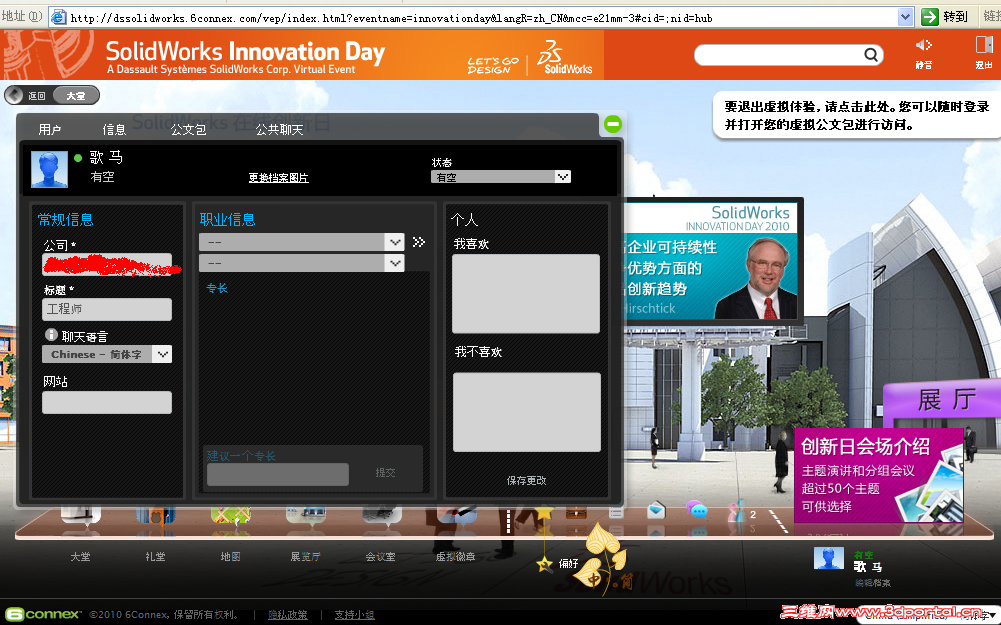This screenshot has height=625, width=1001.
Task: Click the 公司 company input field
Action: [107, 264]
